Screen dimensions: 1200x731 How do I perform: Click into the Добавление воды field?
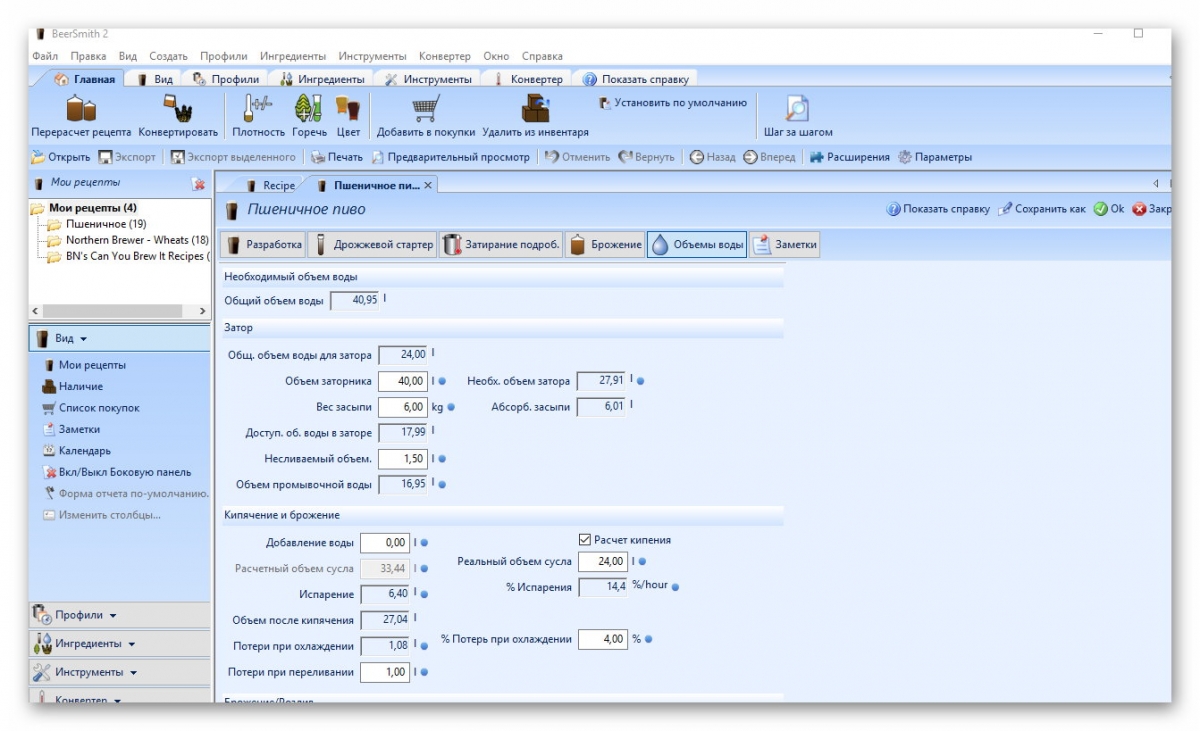[385, 543]
